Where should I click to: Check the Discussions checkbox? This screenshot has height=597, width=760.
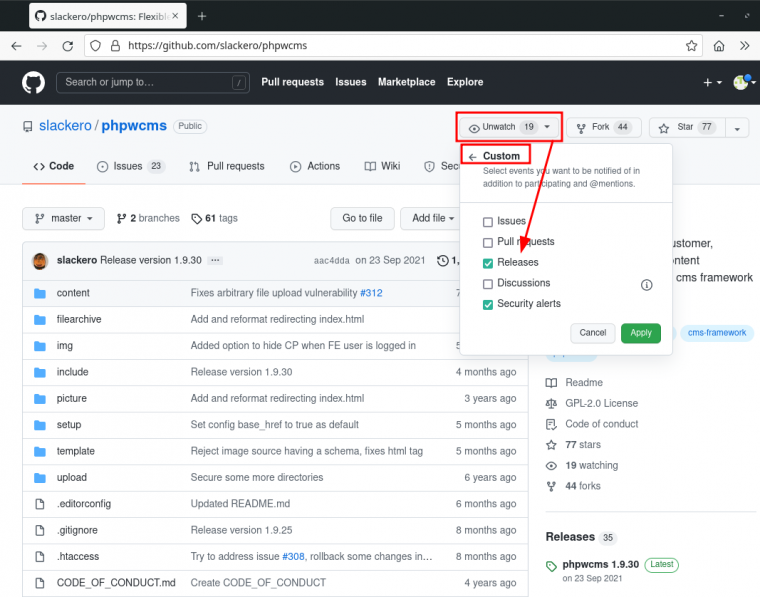pos(488,284)
